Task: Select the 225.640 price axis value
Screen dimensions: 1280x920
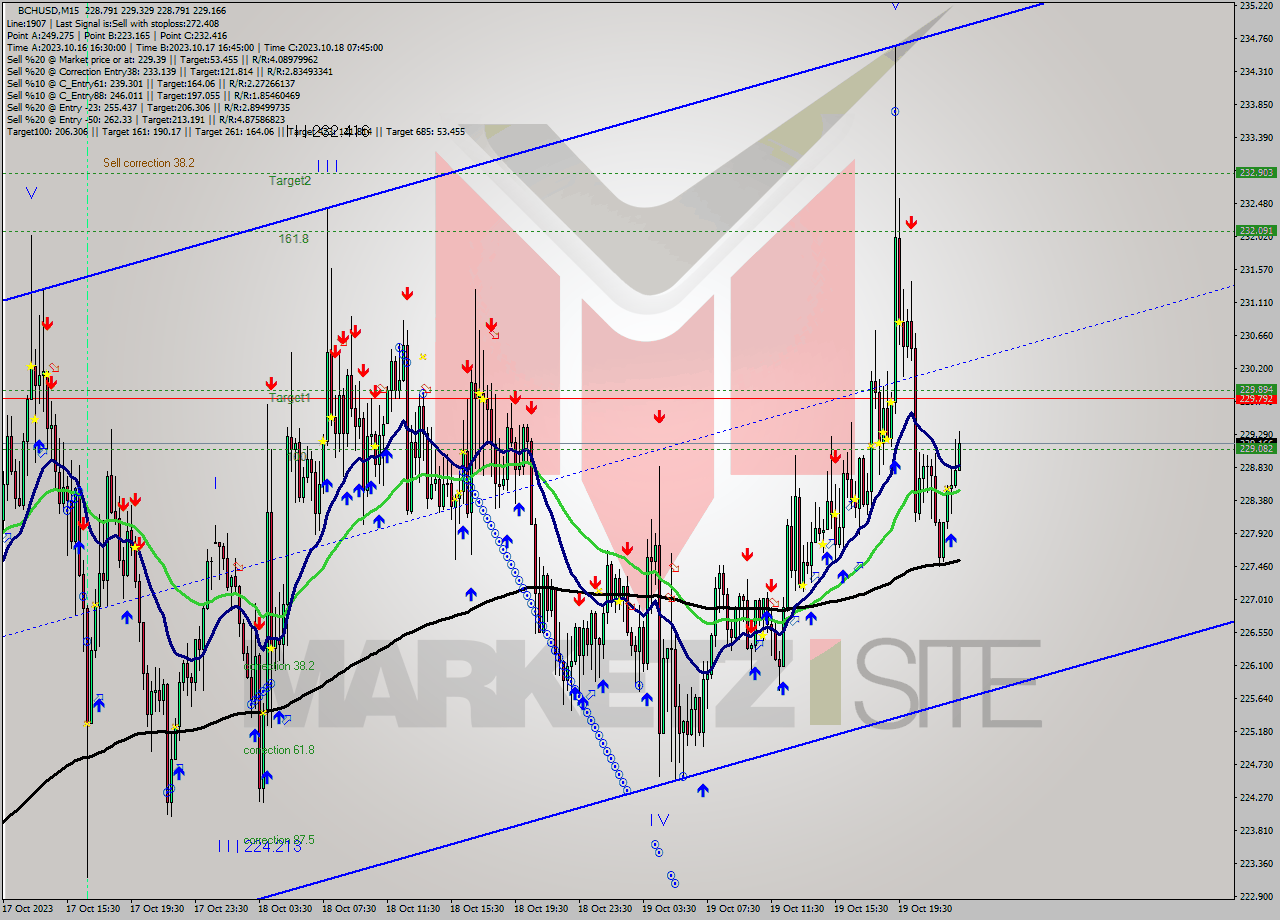Action: click(x=1257, y=698)
